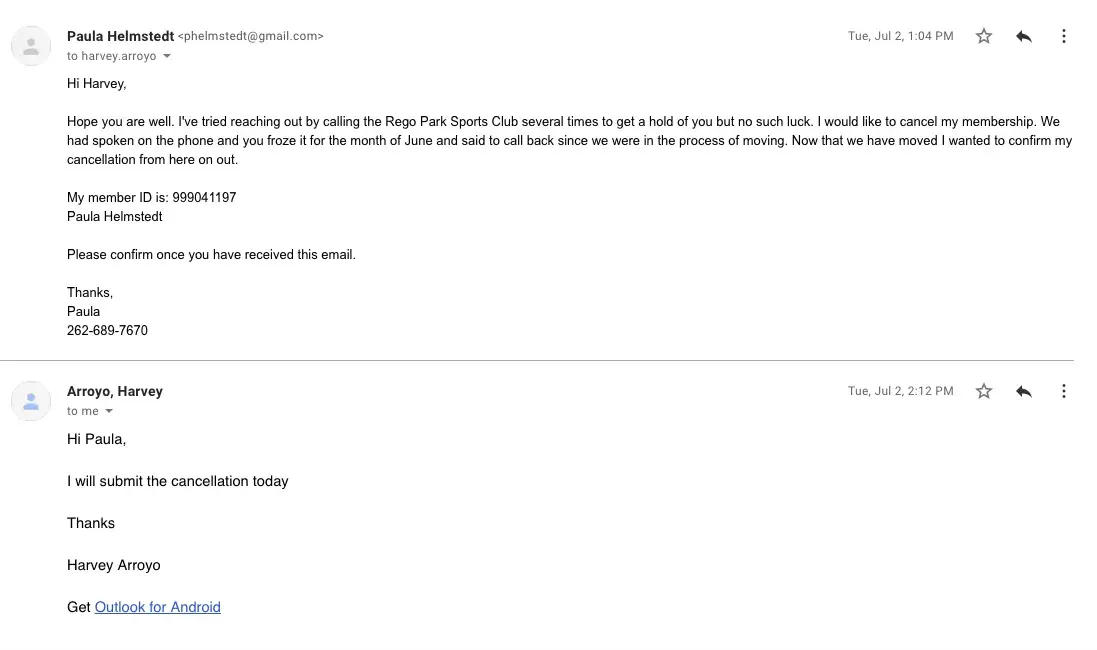Image resolution: width=1097 pixels, height=650 pixels.
Task: Open more options menu for Harvey's message
Action: coord(1064,391)
